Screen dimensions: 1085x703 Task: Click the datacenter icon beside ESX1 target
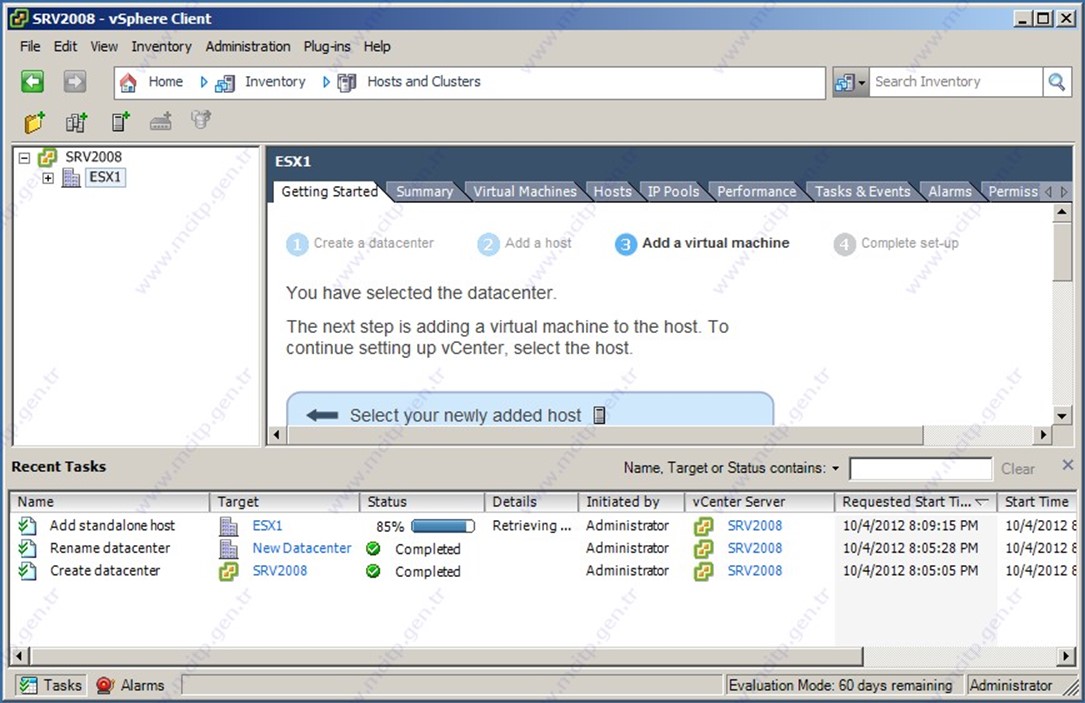tap(228, 527)
